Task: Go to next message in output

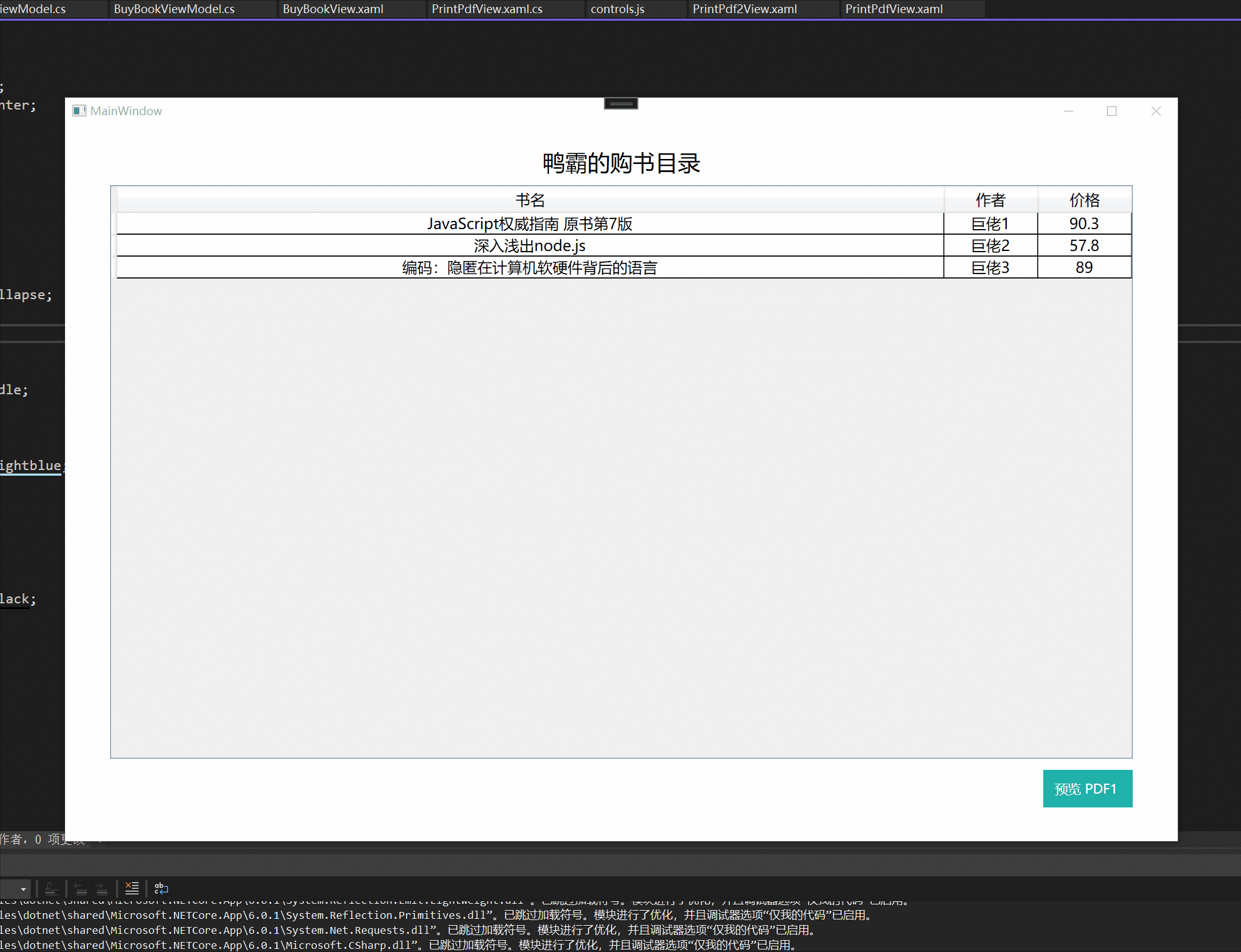Action: (101, 889)
